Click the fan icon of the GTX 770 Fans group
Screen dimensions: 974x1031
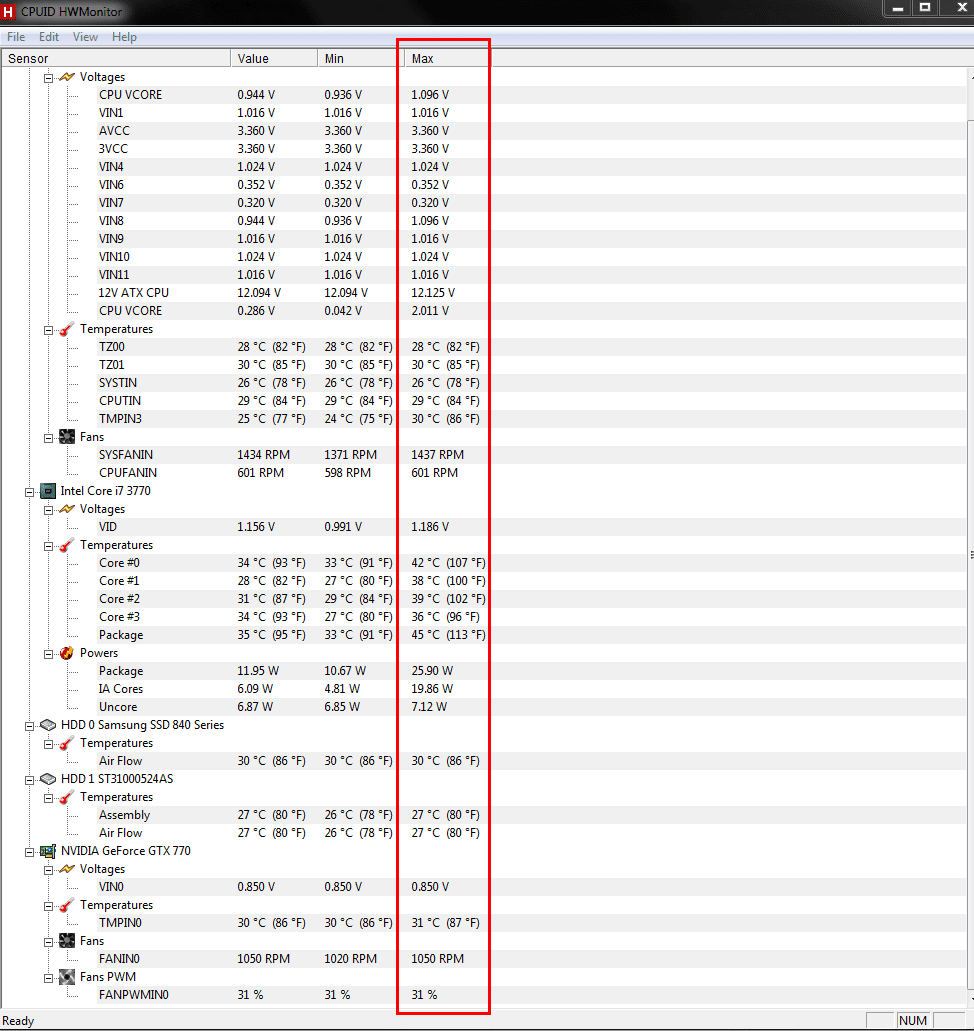tap(66, 941)
